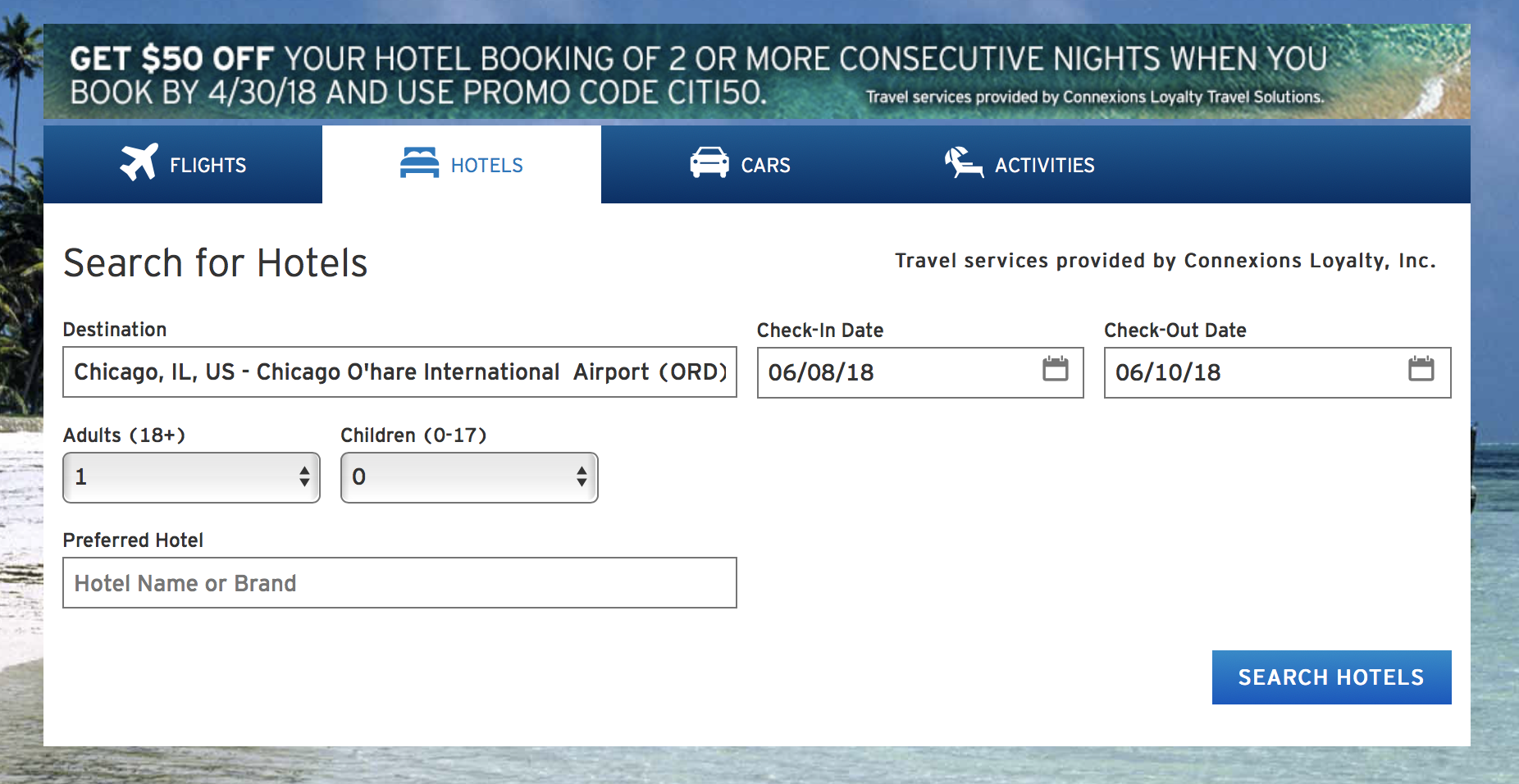
Task: Click the airplane icon on Flights tab
Action: point(139,162)
